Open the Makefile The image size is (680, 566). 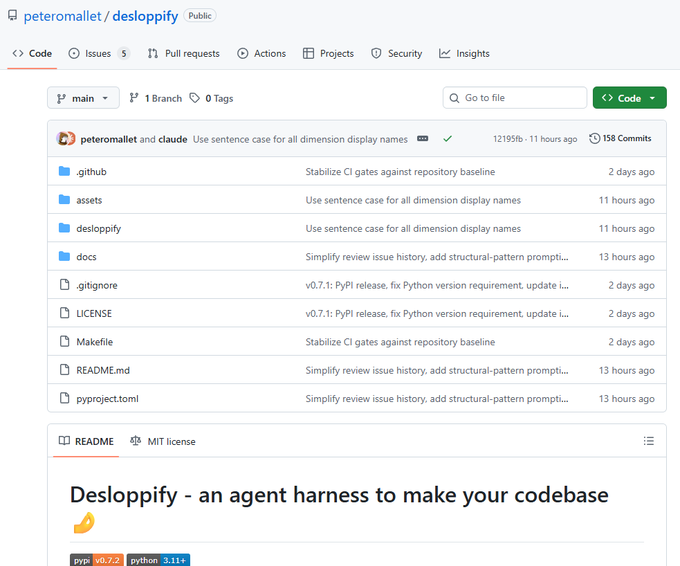[95, 342]
